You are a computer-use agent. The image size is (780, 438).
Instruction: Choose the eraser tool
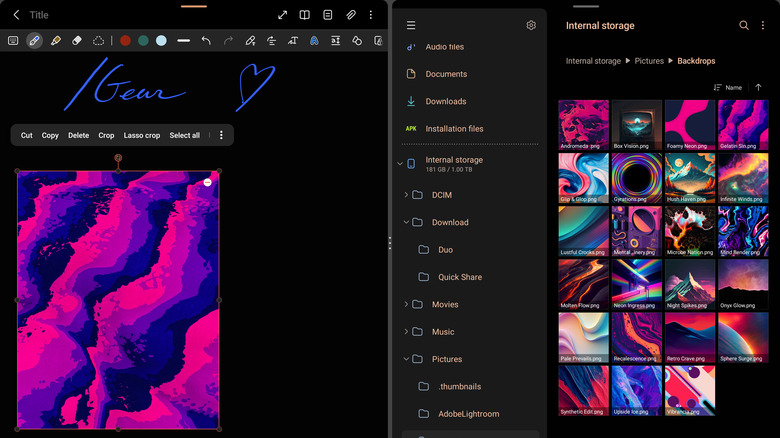(x=77, y=41)
